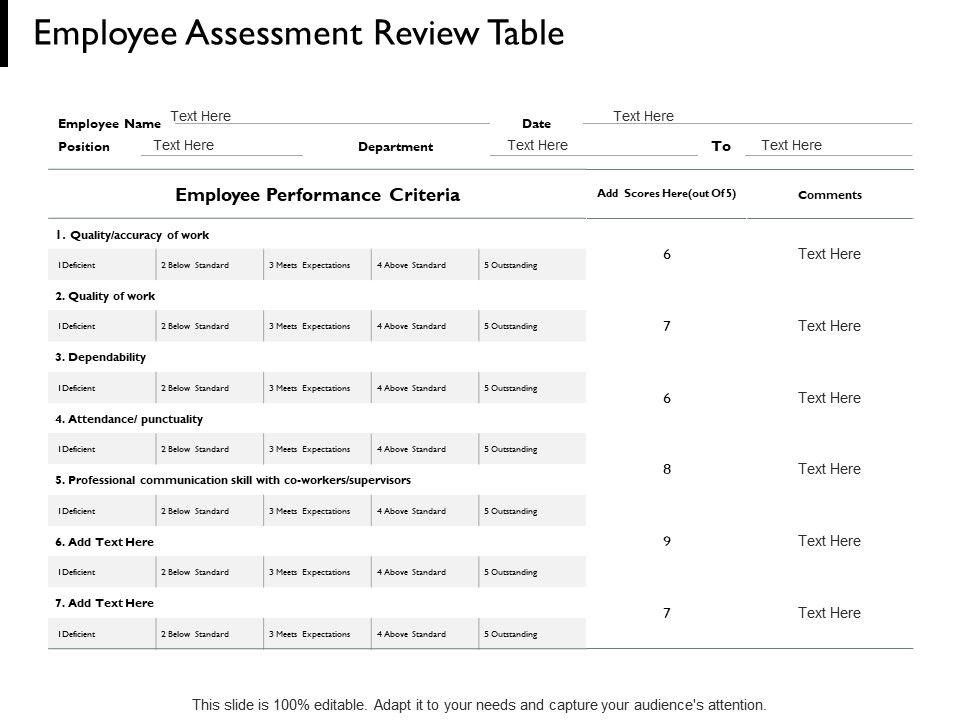Select '2 Below Standard' under Professional communication skill

point(195,511)
